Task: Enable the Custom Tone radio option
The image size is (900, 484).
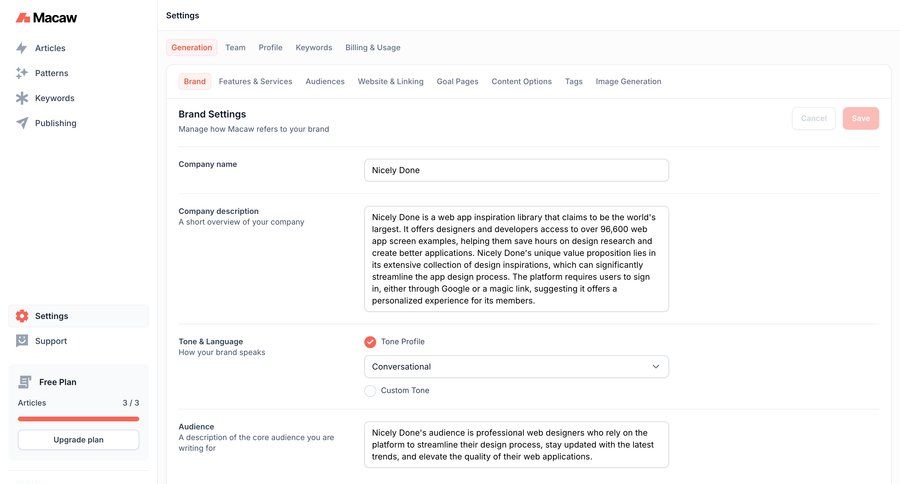Action: [x=370, y=390]
